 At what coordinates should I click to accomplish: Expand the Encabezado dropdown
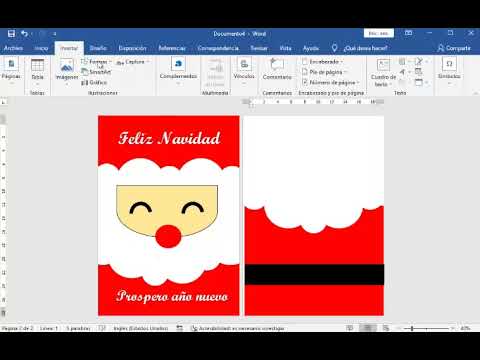pos(323,62)
